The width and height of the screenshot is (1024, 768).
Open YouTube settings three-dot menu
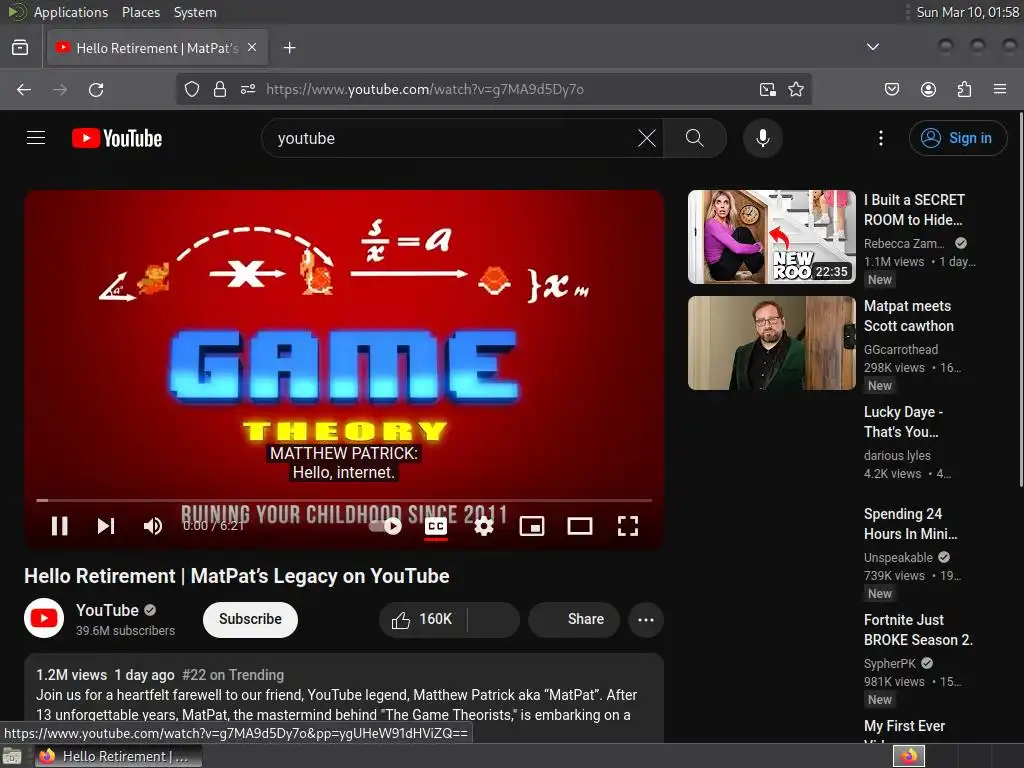[881, 138]
